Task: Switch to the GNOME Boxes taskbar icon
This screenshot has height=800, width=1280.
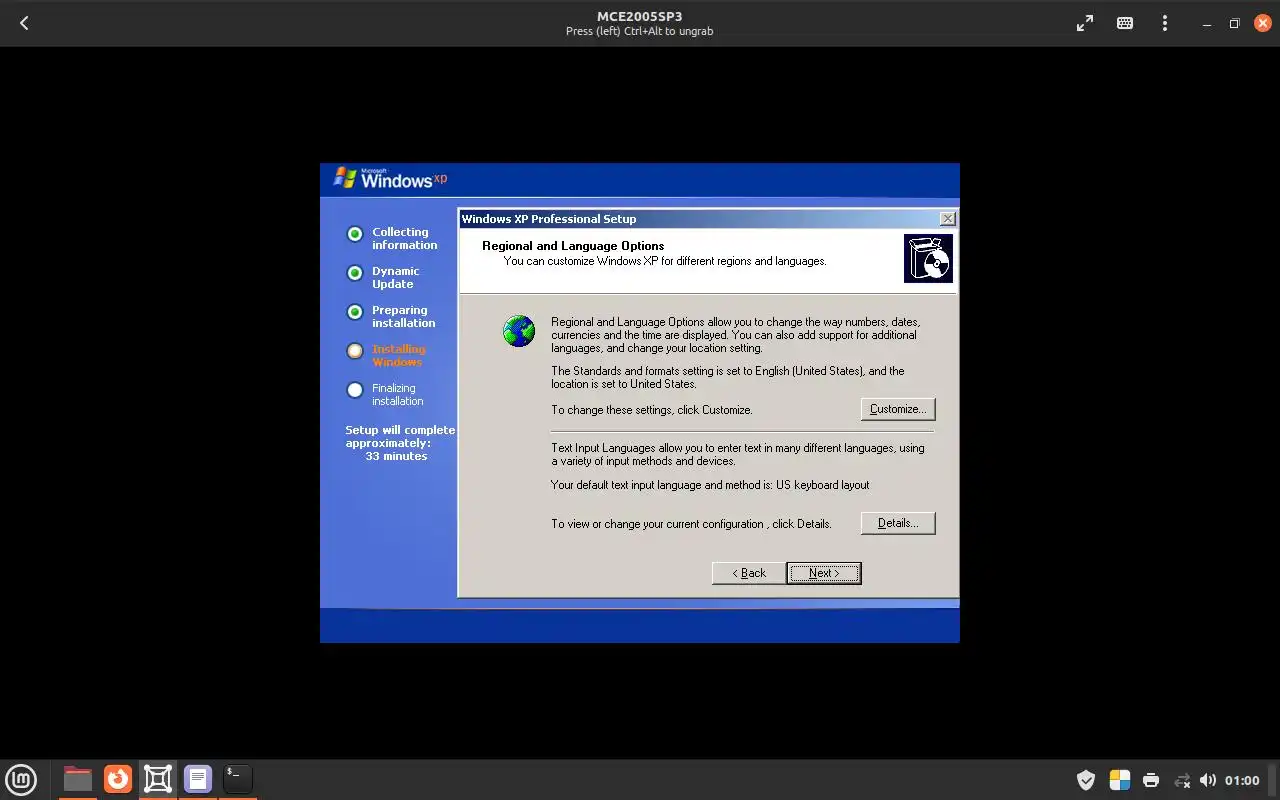Action: tap(158, 779)
